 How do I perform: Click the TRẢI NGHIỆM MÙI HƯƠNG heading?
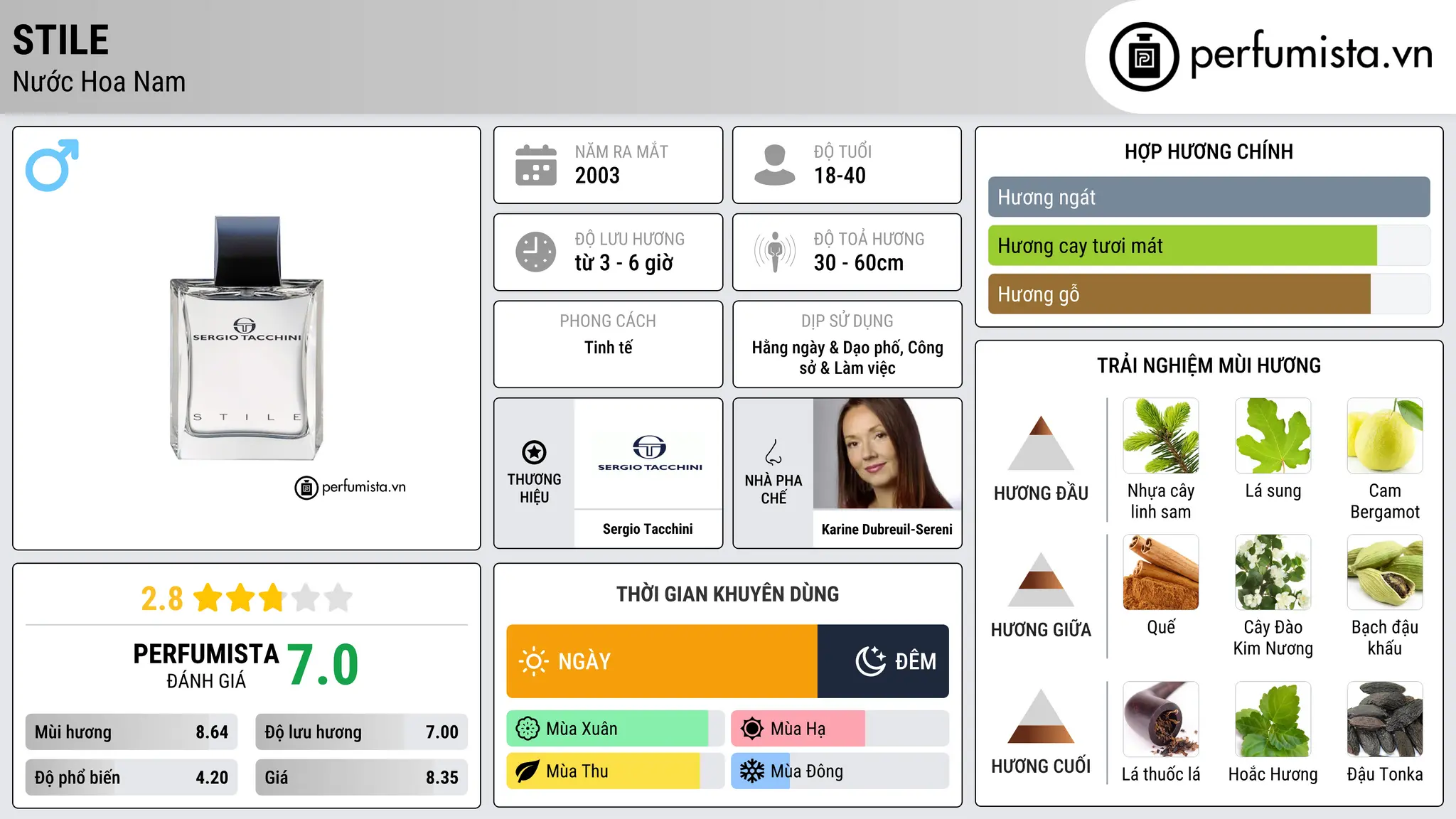tap(1209, 365)
